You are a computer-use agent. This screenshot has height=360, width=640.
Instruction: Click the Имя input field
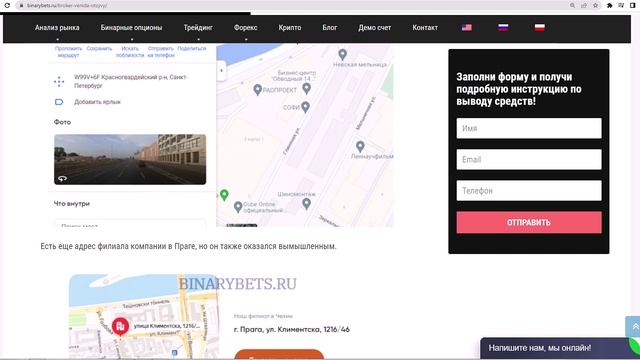[x=529, y=128]
